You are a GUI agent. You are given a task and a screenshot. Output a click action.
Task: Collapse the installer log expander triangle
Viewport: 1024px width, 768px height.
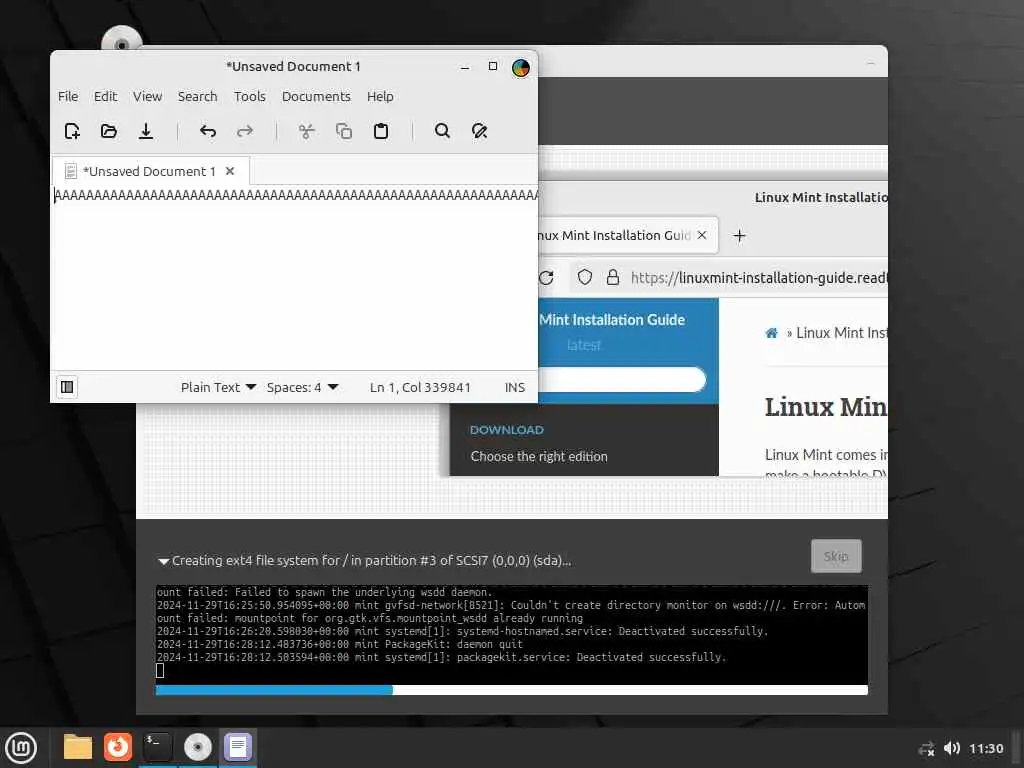(163, 561)
